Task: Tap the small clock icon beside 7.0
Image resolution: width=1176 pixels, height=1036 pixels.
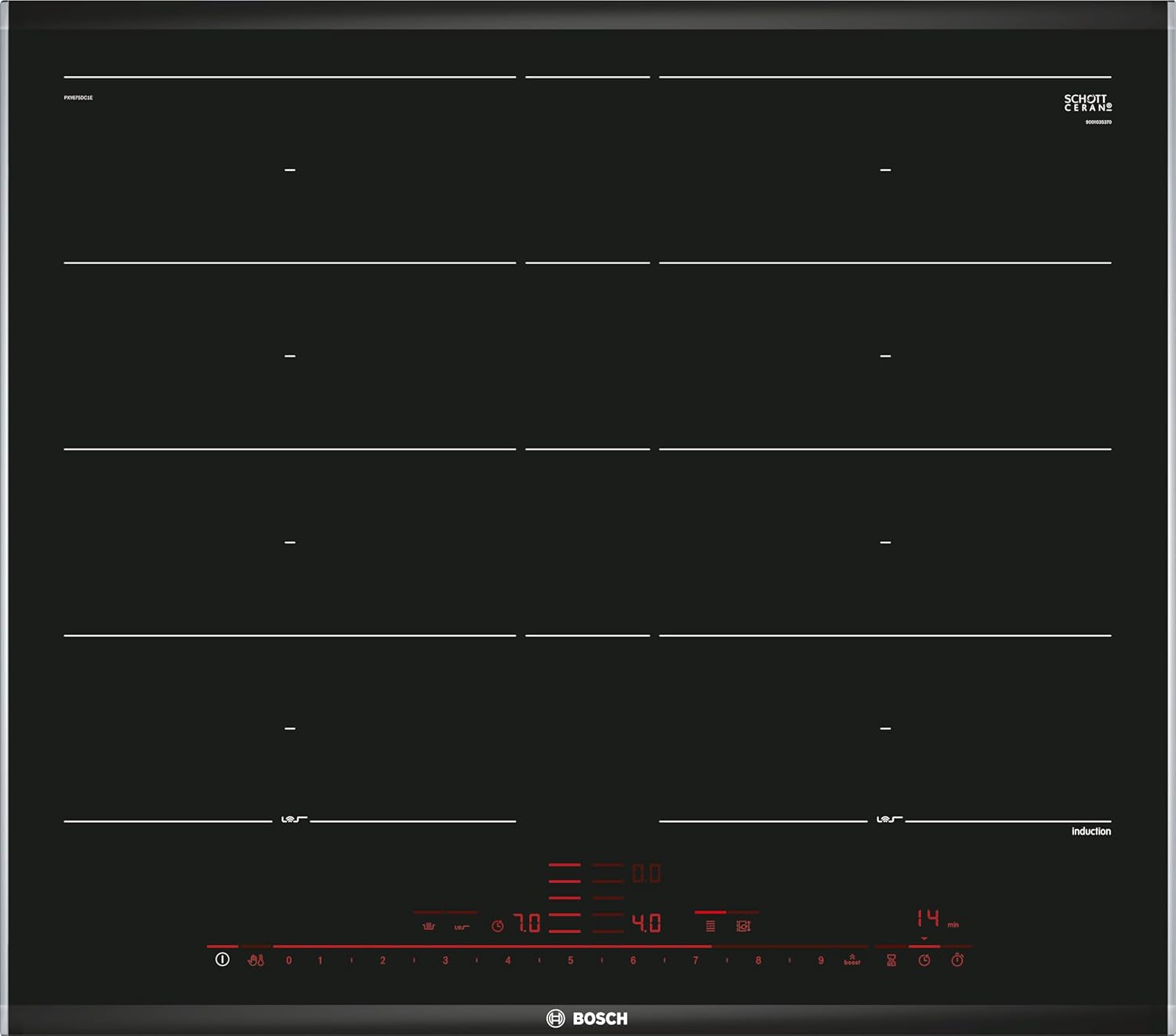Action: [x=497, y=926]
